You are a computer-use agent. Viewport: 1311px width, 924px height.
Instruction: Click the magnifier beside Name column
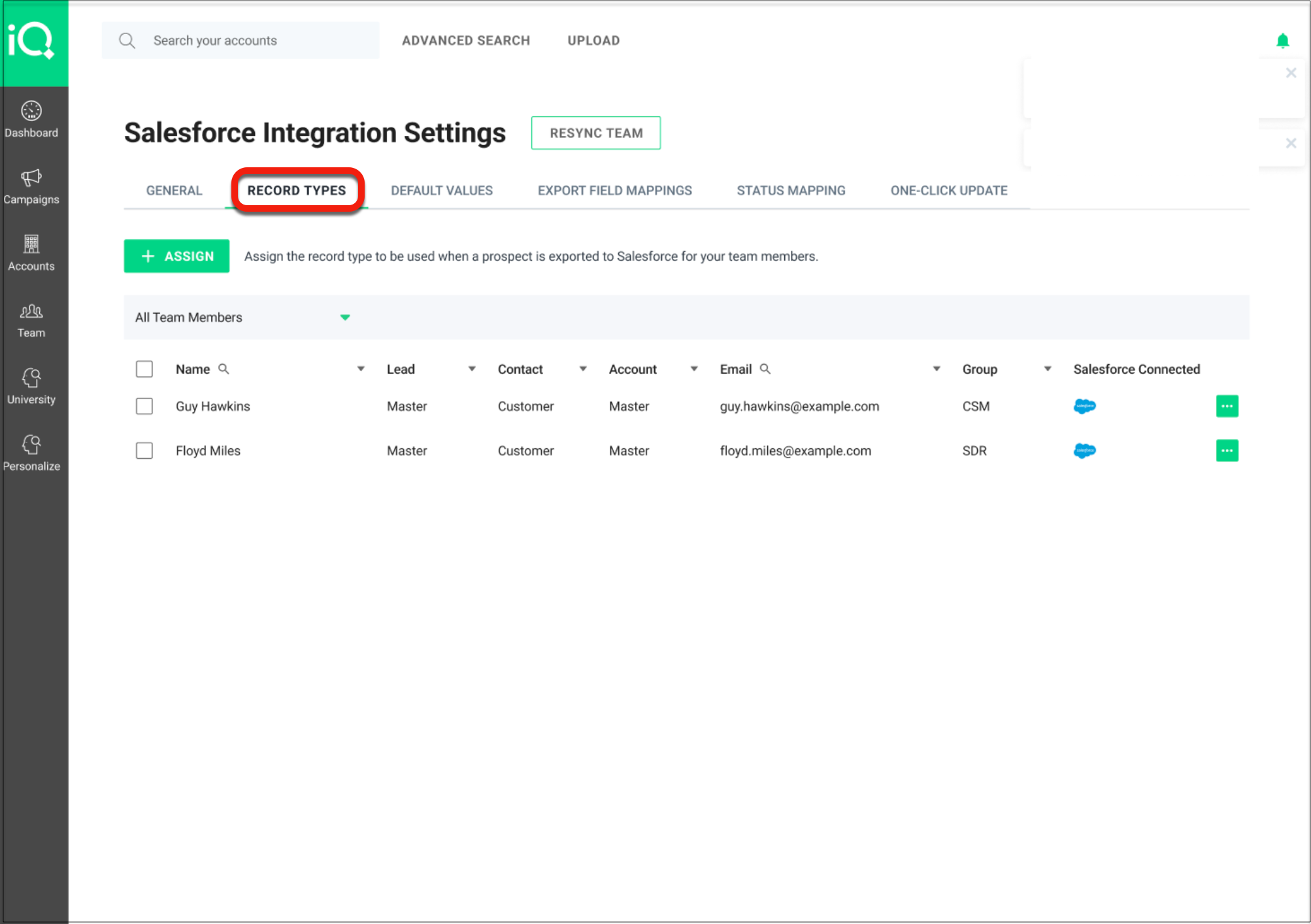tap(224, 369)
